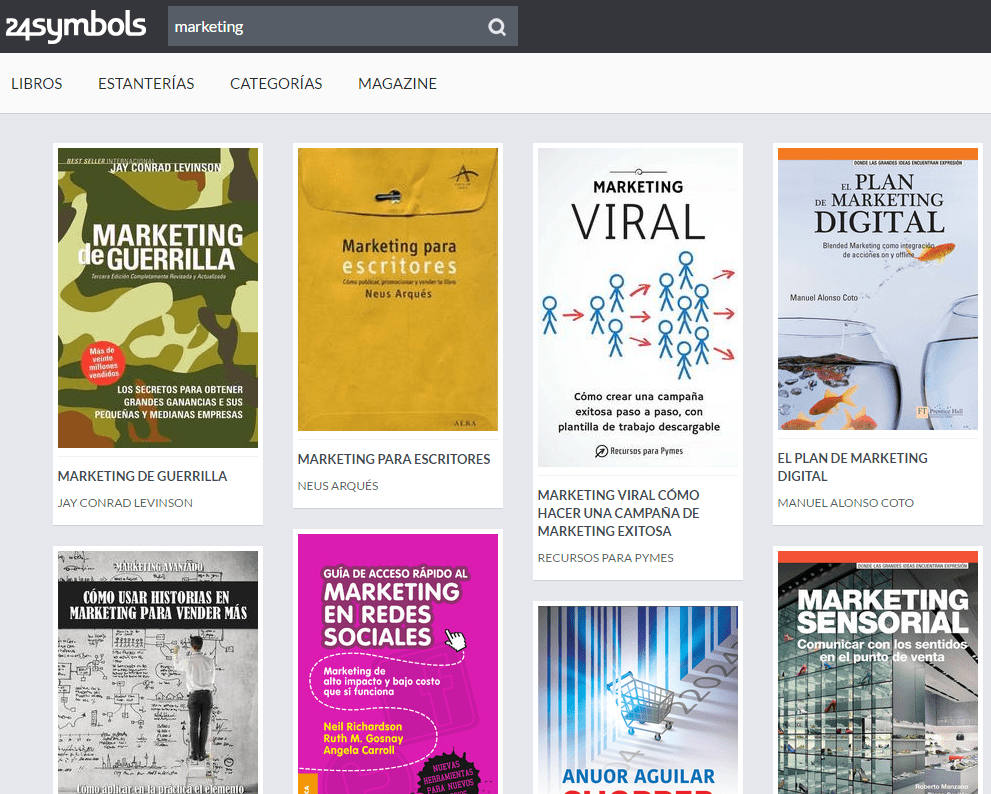Open the LIBROS menu item
The image size is (991, 794).
(36, 84)
